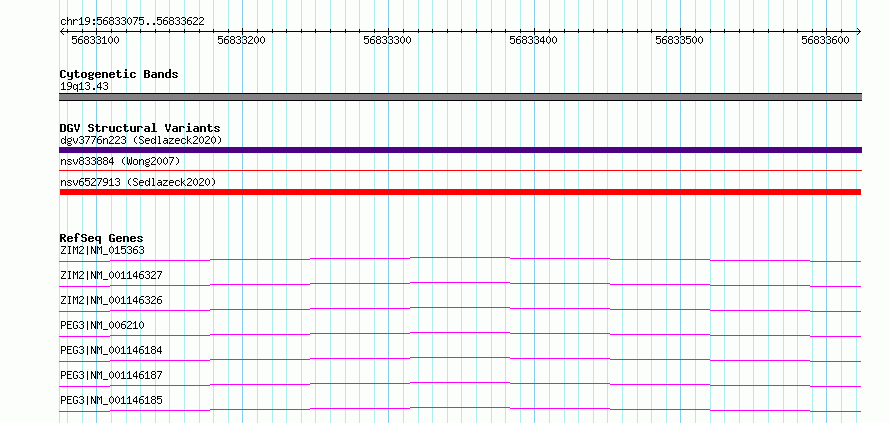
Task: Click ruler position 56833500
Action: click(x=679, y=40)
